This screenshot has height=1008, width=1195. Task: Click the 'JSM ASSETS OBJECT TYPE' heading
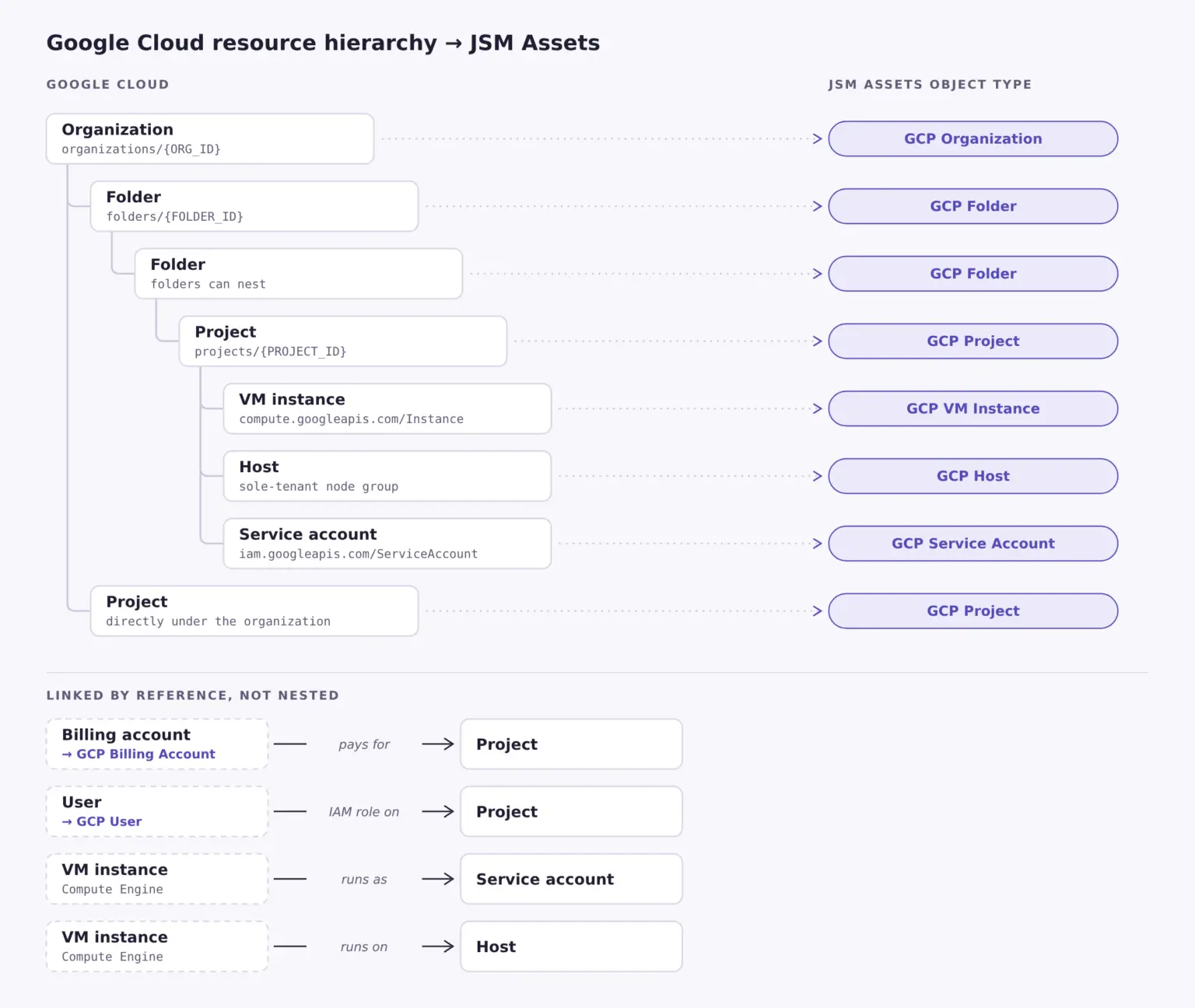tap(930, 85)
